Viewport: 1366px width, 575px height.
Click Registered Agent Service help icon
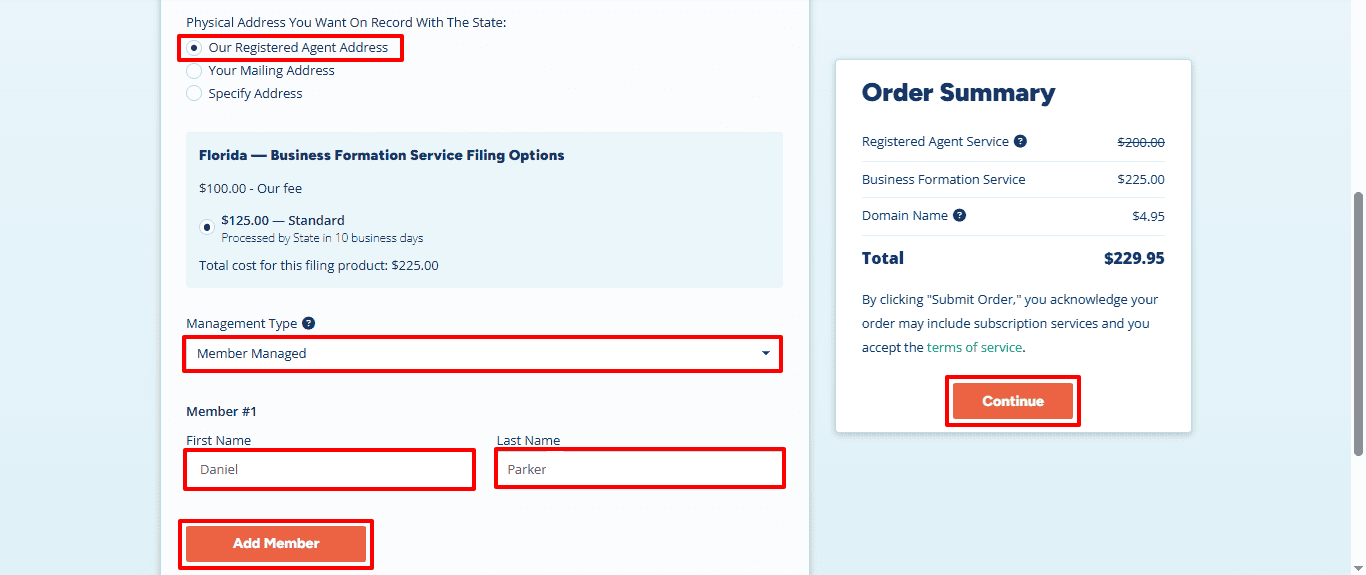pyautogui.click(x=1020, y=142)
